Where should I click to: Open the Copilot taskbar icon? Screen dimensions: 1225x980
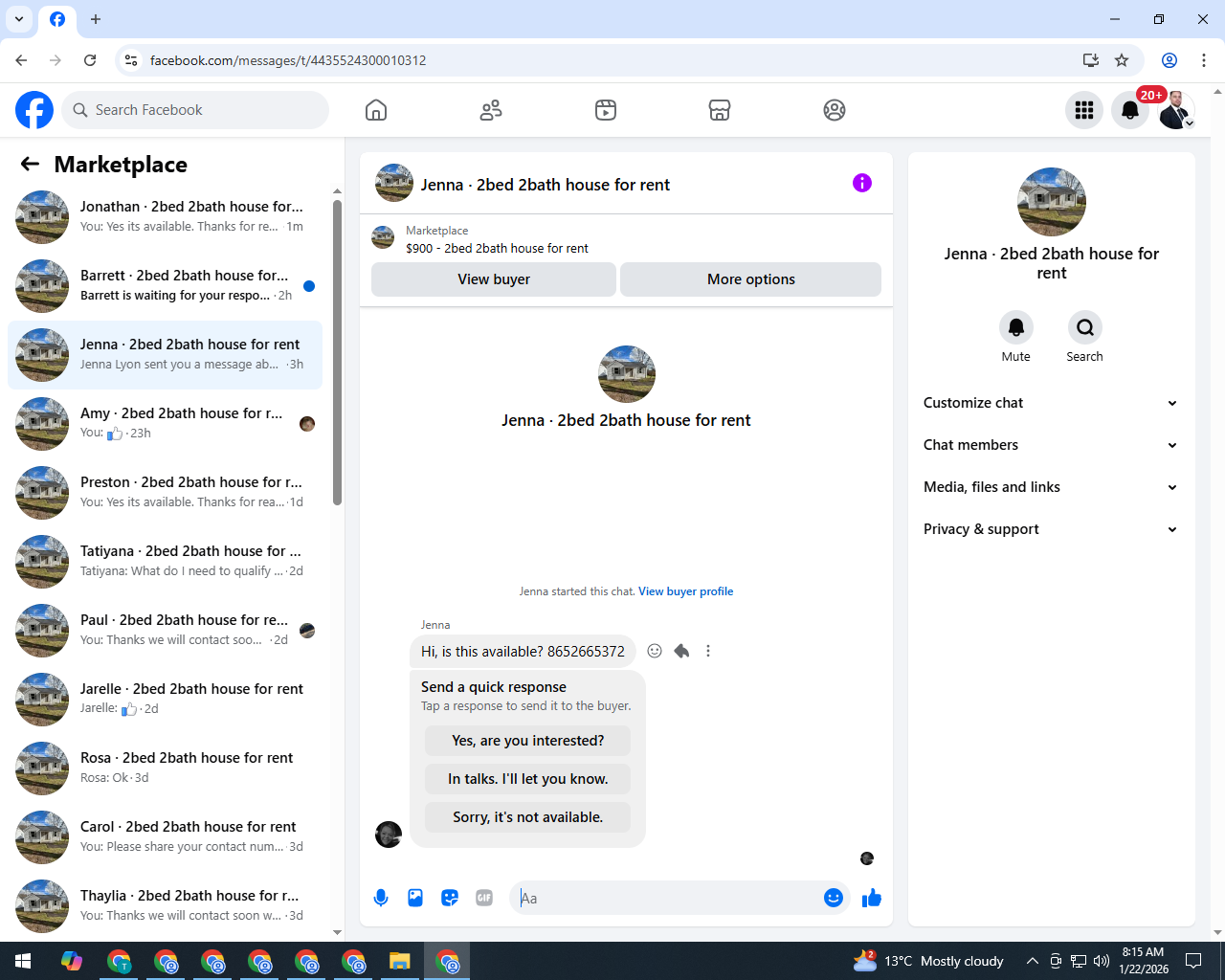[x=72, y=961]
